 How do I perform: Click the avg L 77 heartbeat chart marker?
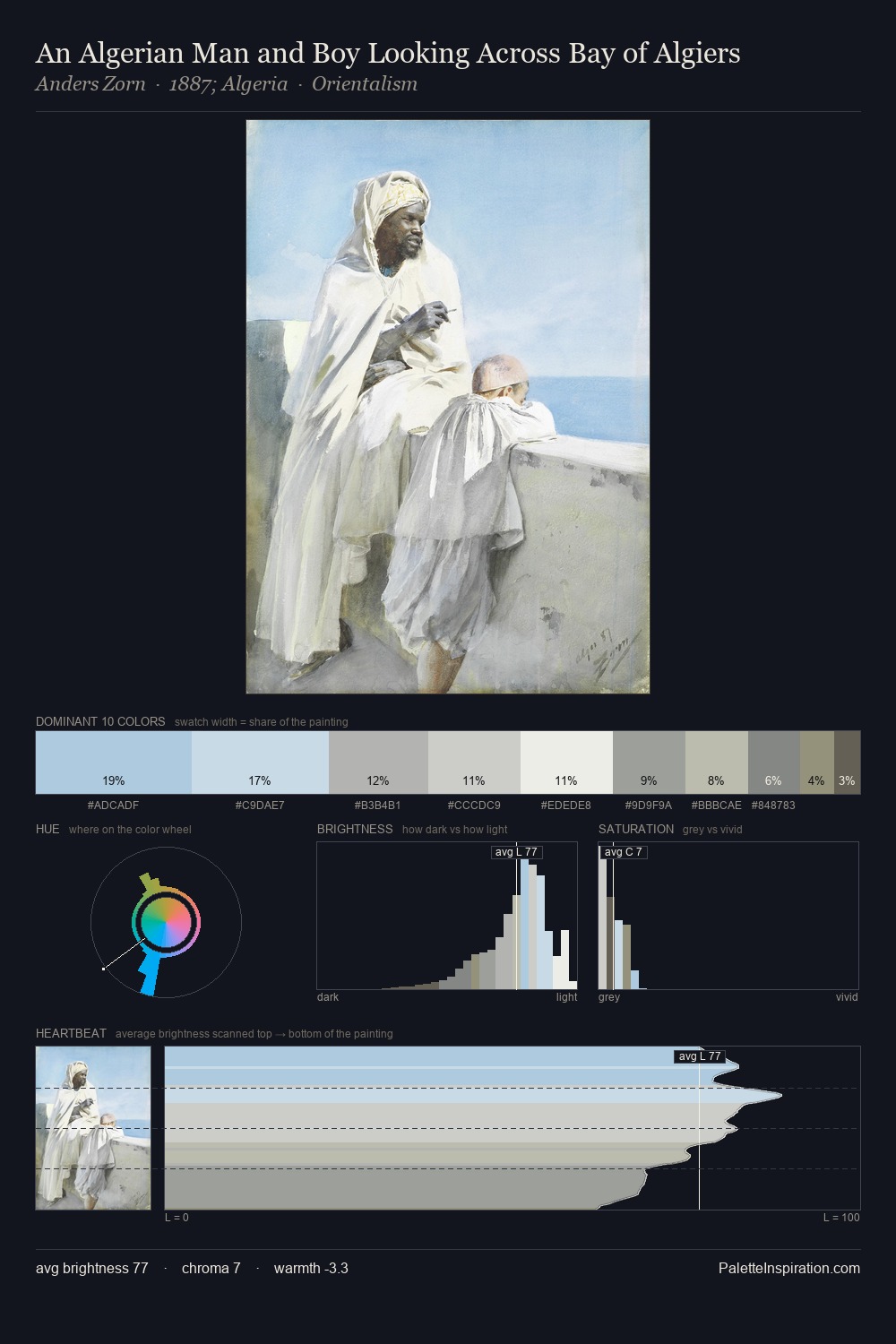(x=699, y=1056)
